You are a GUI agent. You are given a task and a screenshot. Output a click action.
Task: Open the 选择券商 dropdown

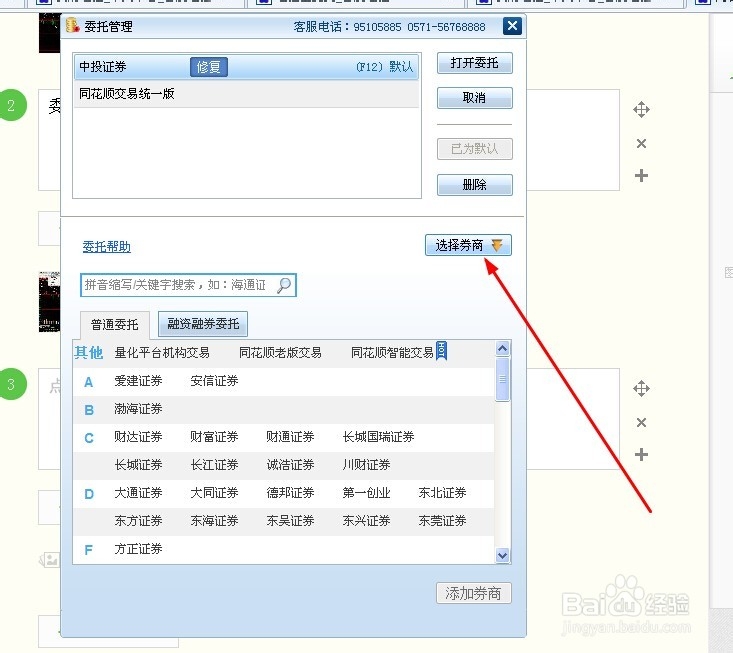(468, 245)
